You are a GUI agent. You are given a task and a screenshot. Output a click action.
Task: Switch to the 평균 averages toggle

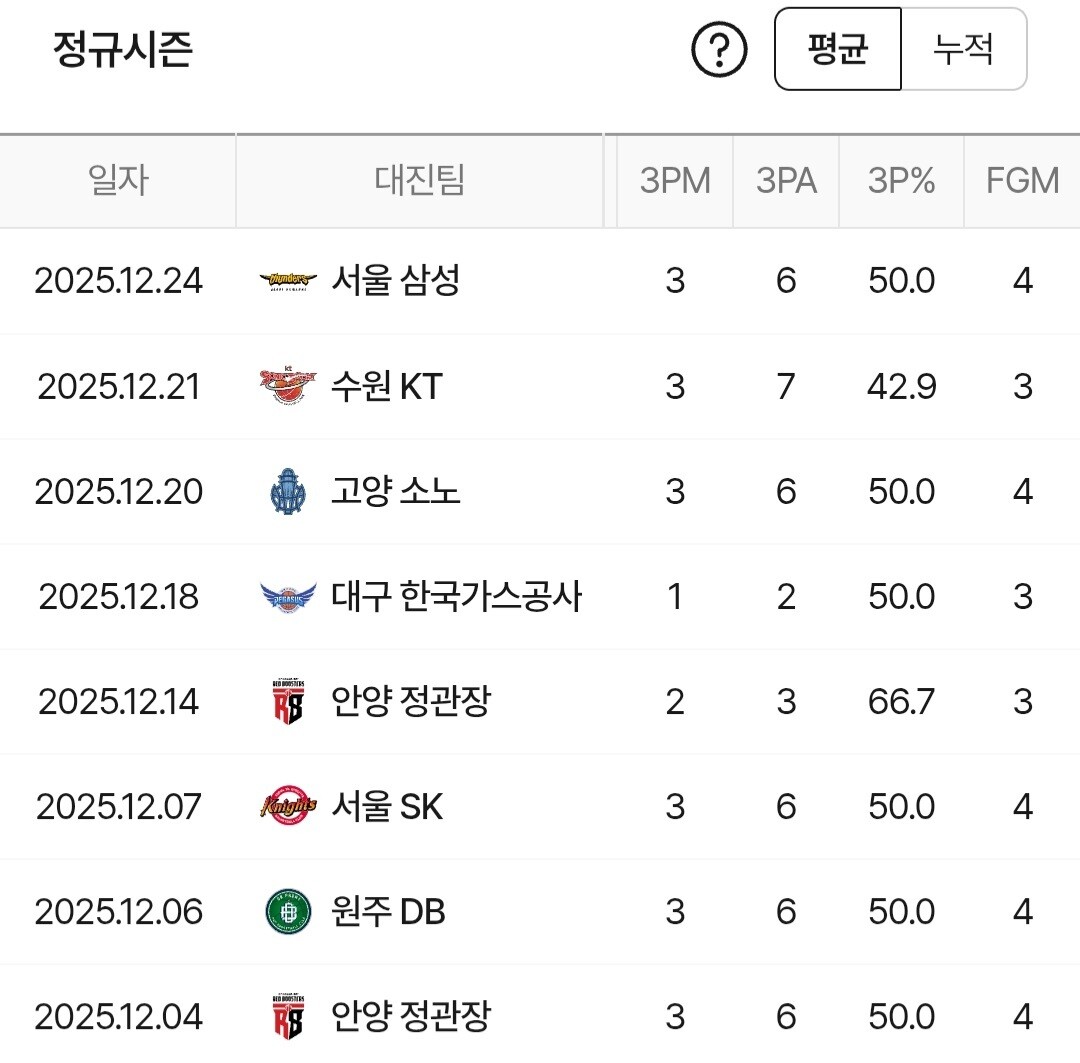point(838,49)
